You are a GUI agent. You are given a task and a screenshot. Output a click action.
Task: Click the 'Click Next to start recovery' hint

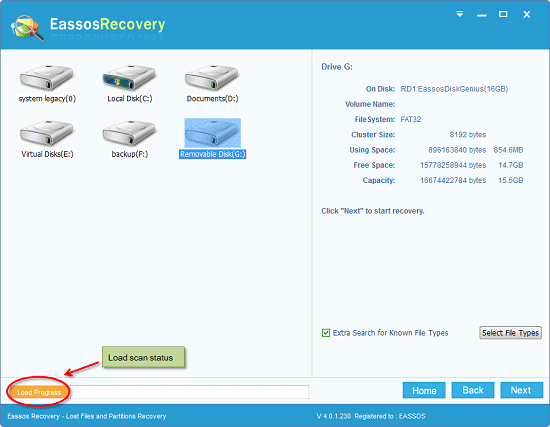click(x=373, y=211)
